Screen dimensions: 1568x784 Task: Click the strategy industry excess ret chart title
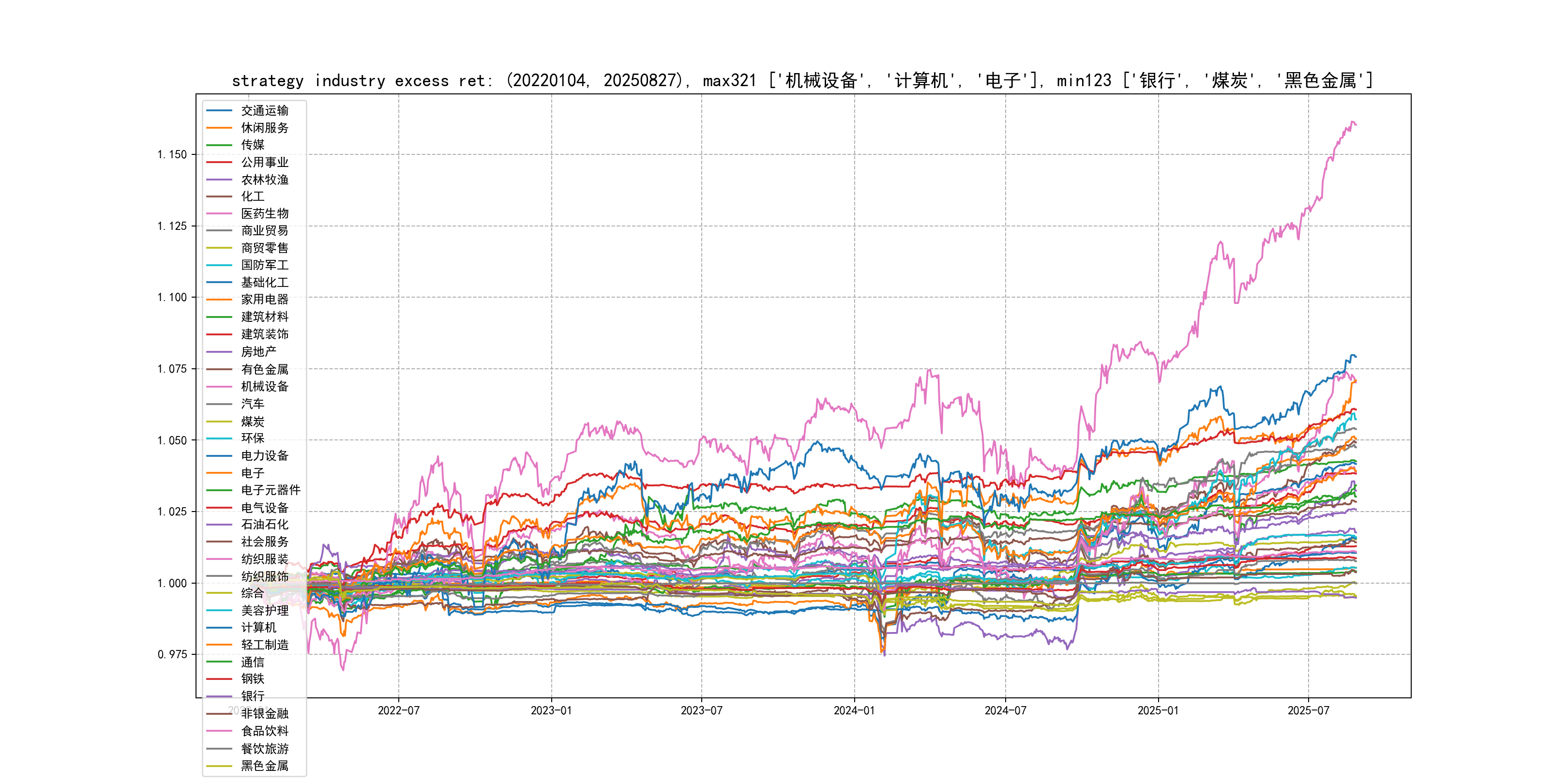coord(802,80)
